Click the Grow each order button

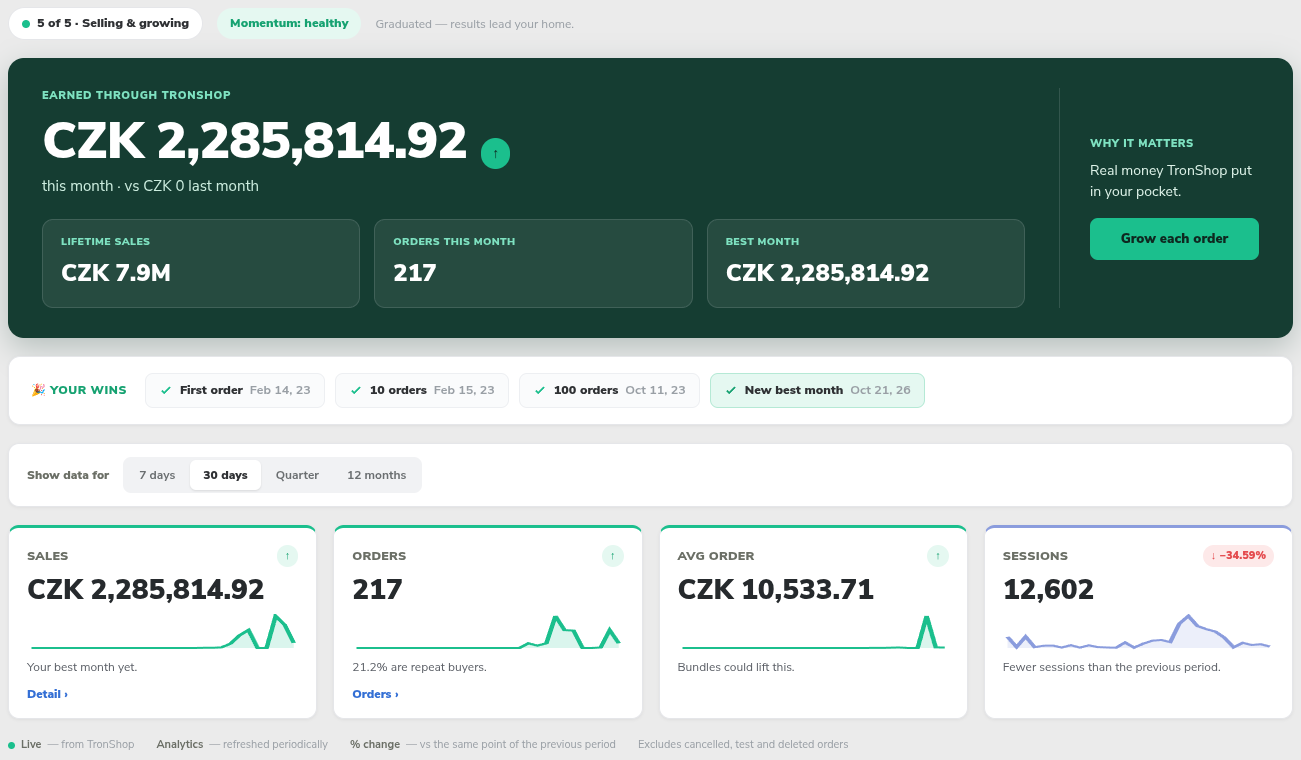click(1174, 239)
